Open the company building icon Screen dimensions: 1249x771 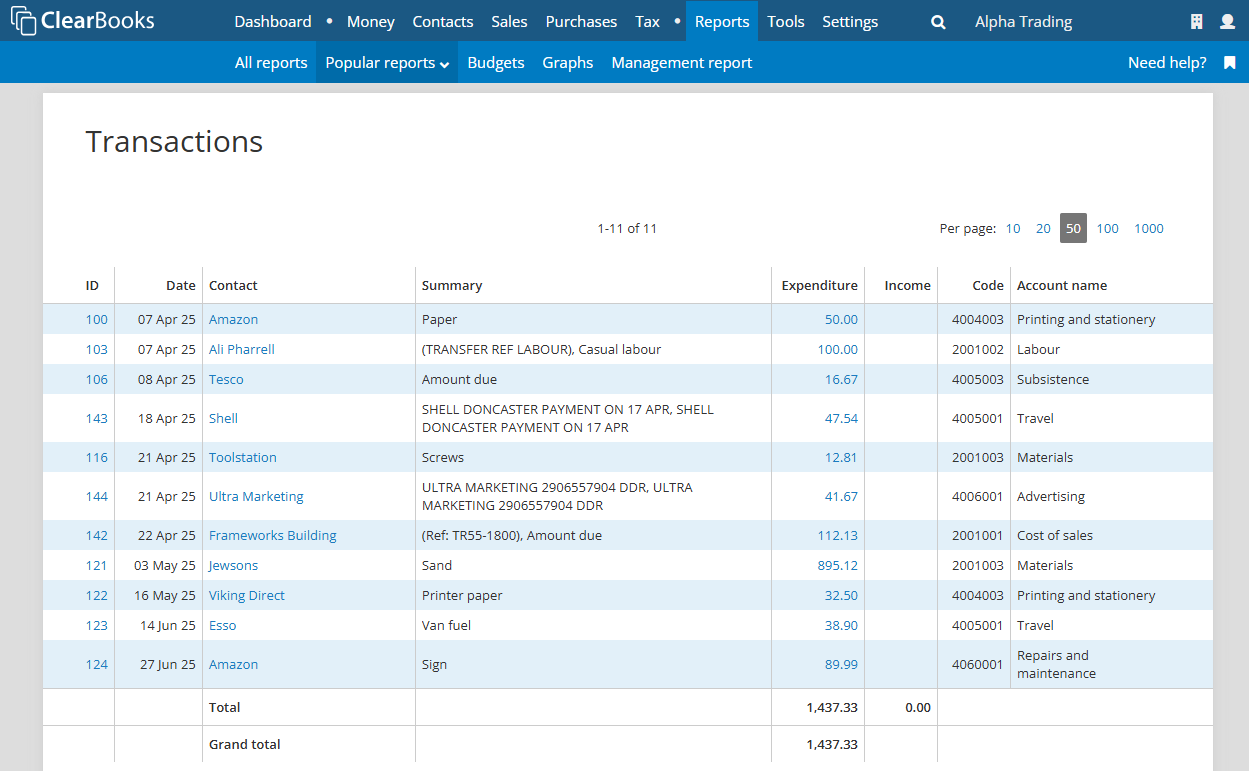[x=1196, y=22]
